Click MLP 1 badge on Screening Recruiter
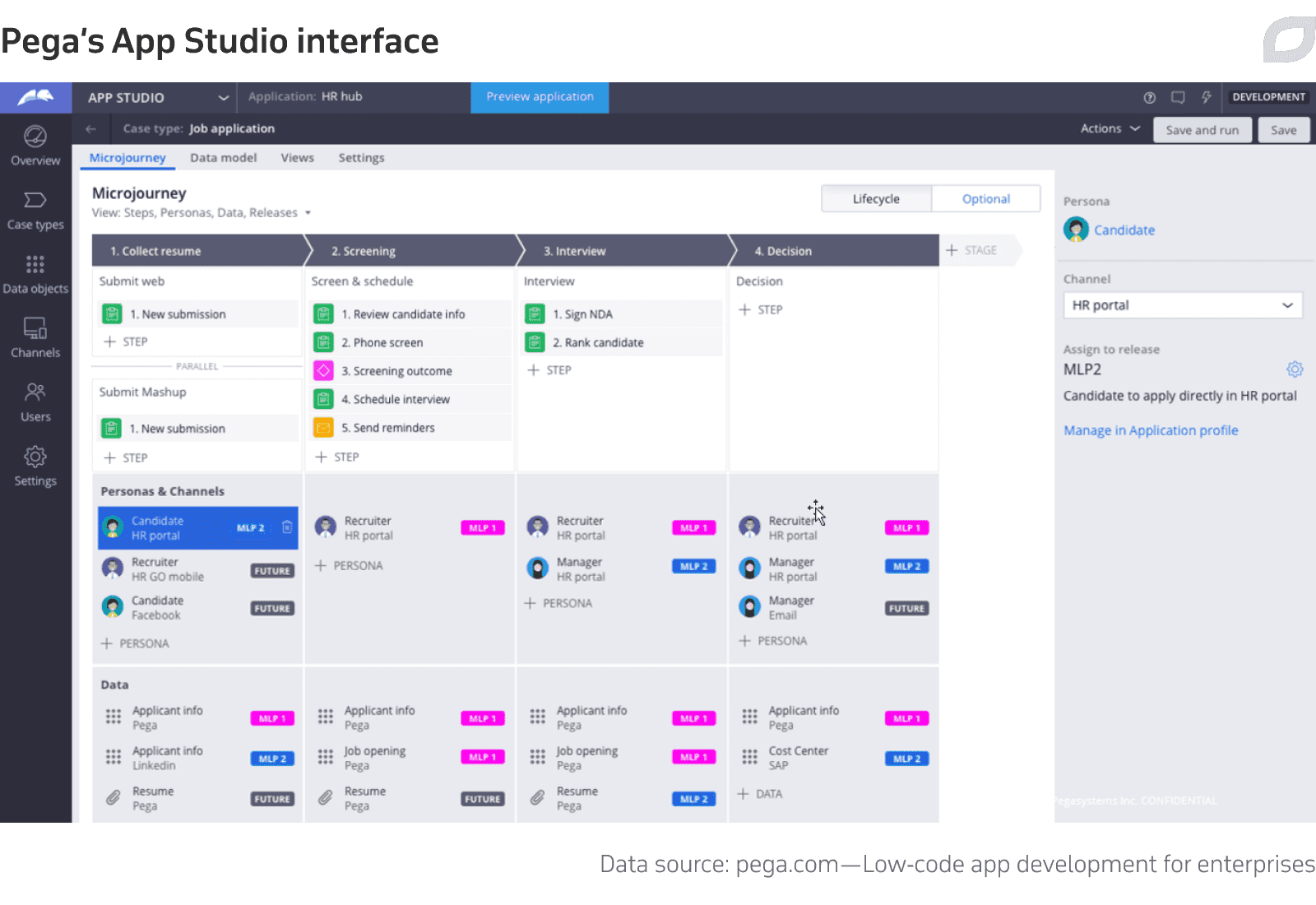 483,527
